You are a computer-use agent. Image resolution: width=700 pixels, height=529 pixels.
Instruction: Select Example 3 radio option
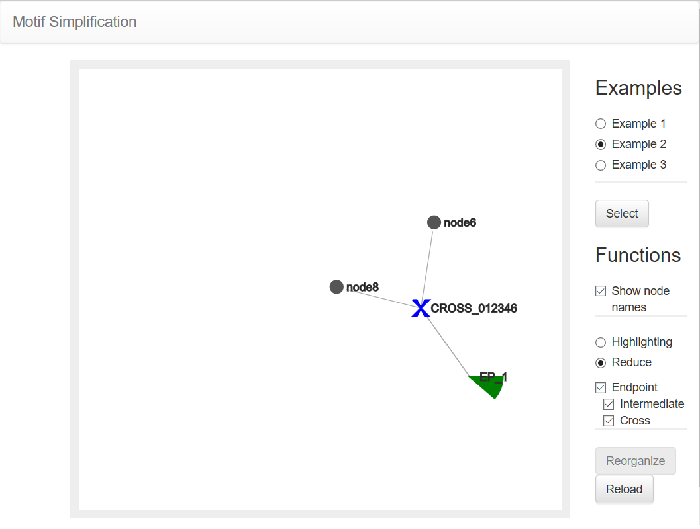point(600,165)
